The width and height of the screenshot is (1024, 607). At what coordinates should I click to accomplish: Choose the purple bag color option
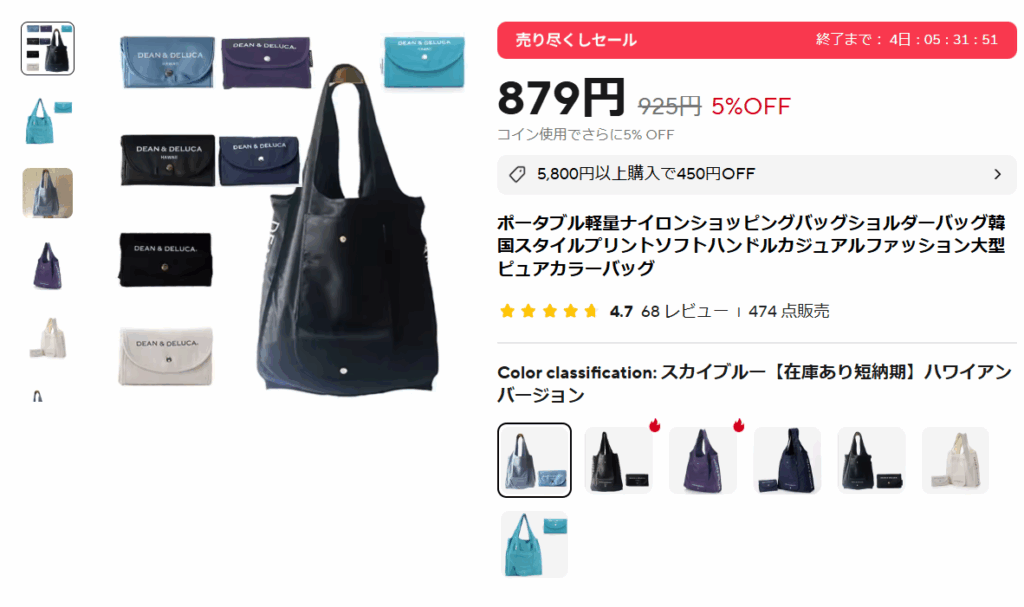point(703,460)
